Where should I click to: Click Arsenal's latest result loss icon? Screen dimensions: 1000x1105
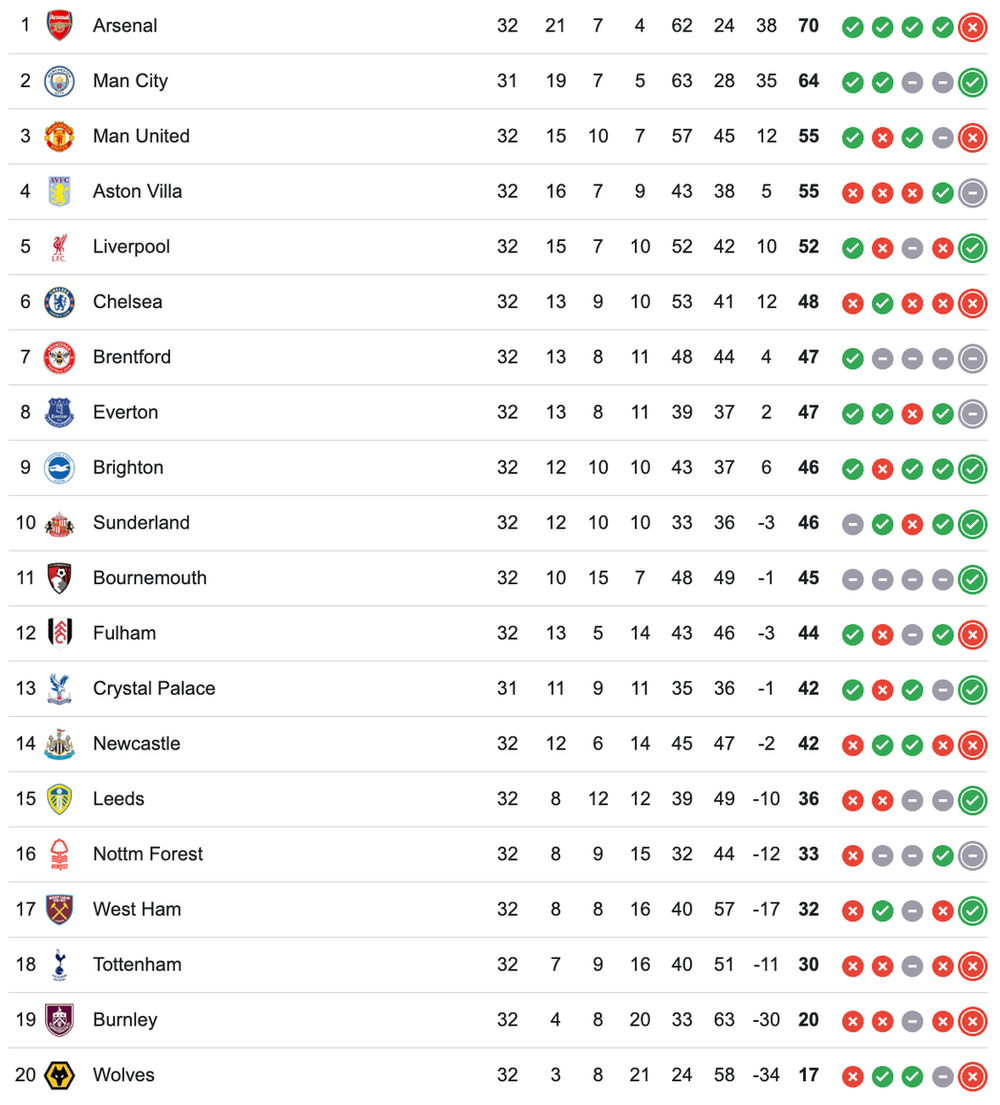pos(972,27)
